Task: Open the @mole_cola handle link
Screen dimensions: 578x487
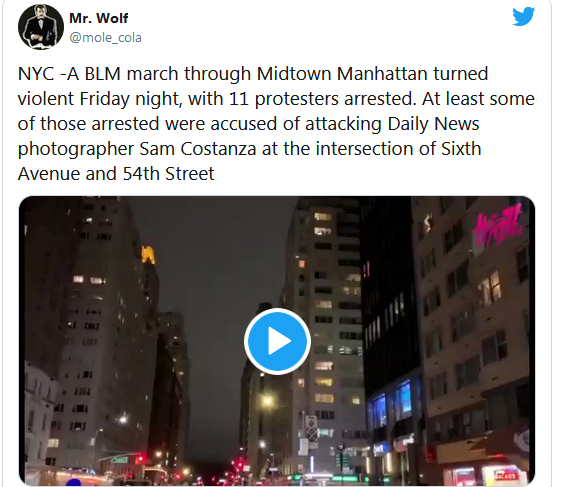Action: [x=105, y=38]
